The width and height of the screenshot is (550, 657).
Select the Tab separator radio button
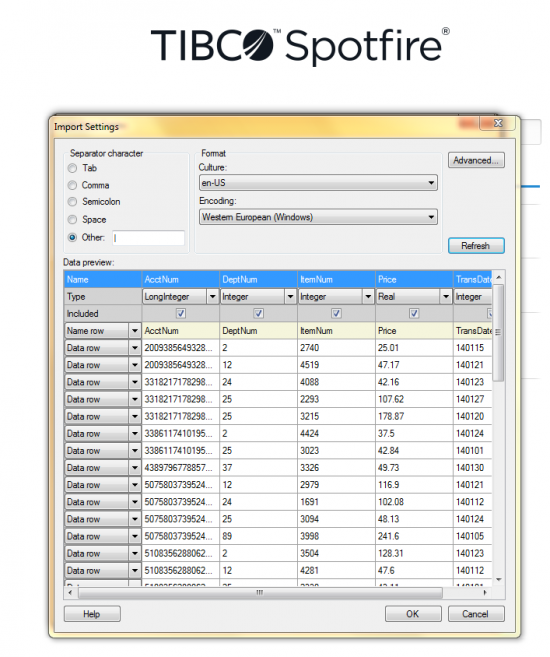coord(72,168)
